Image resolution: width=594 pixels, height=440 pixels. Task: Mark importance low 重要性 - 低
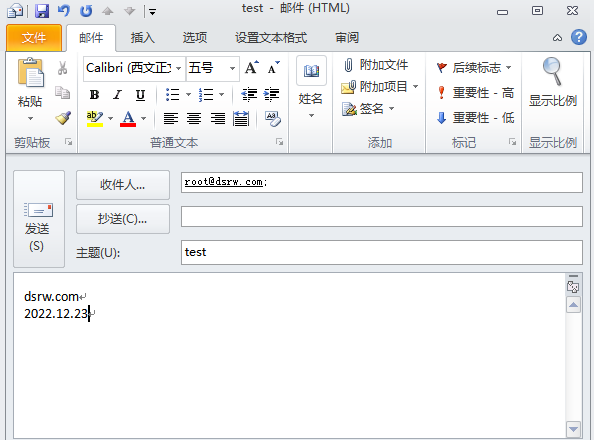click(476, 118)
